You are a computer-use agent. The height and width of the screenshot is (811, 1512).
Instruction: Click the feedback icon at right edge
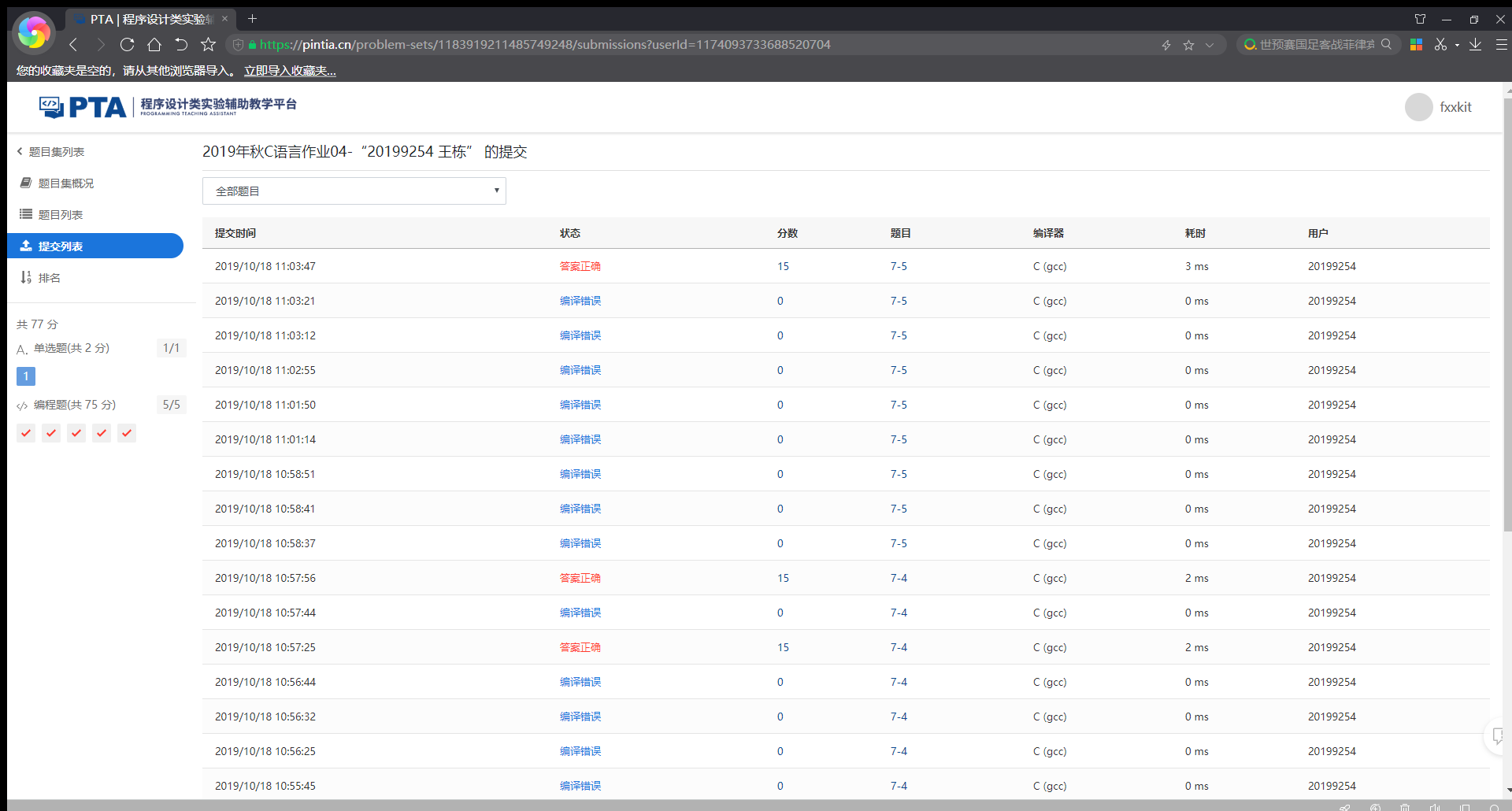coord(1497,736)
